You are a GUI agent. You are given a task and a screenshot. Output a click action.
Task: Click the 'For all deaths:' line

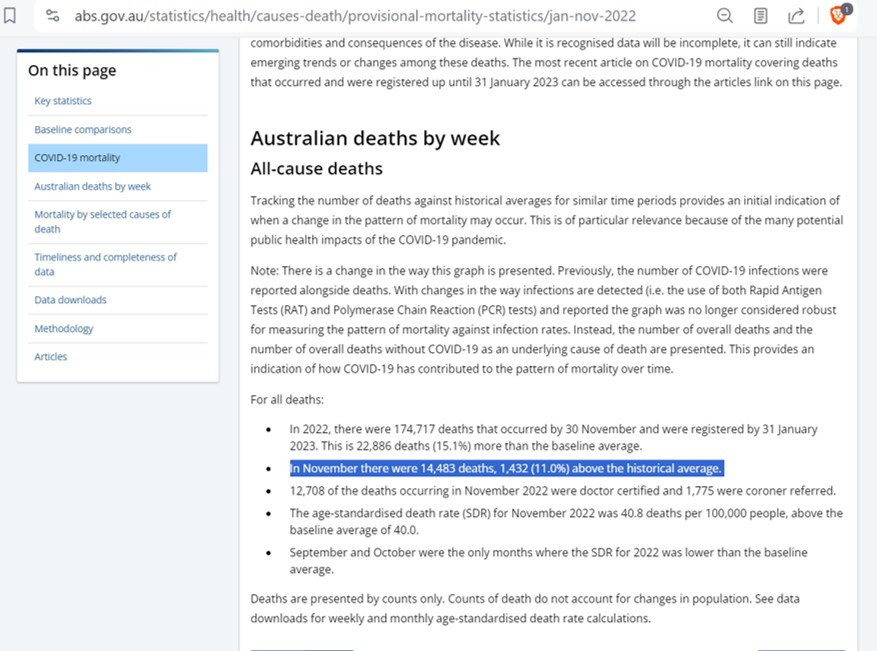(x=287, y=400)
